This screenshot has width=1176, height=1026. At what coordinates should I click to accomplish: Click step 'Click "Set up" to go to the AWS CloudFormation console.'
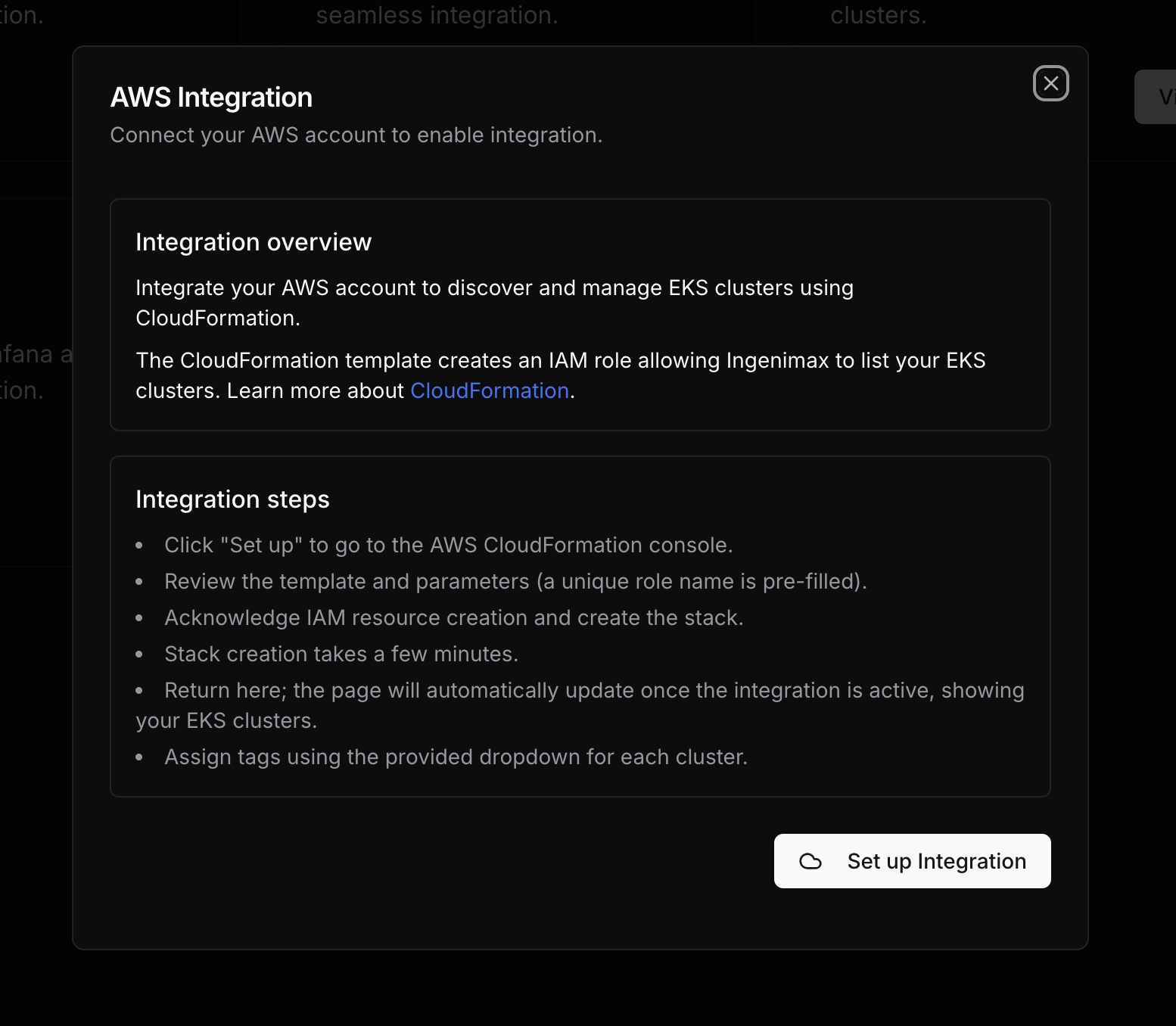coord(449,545)
